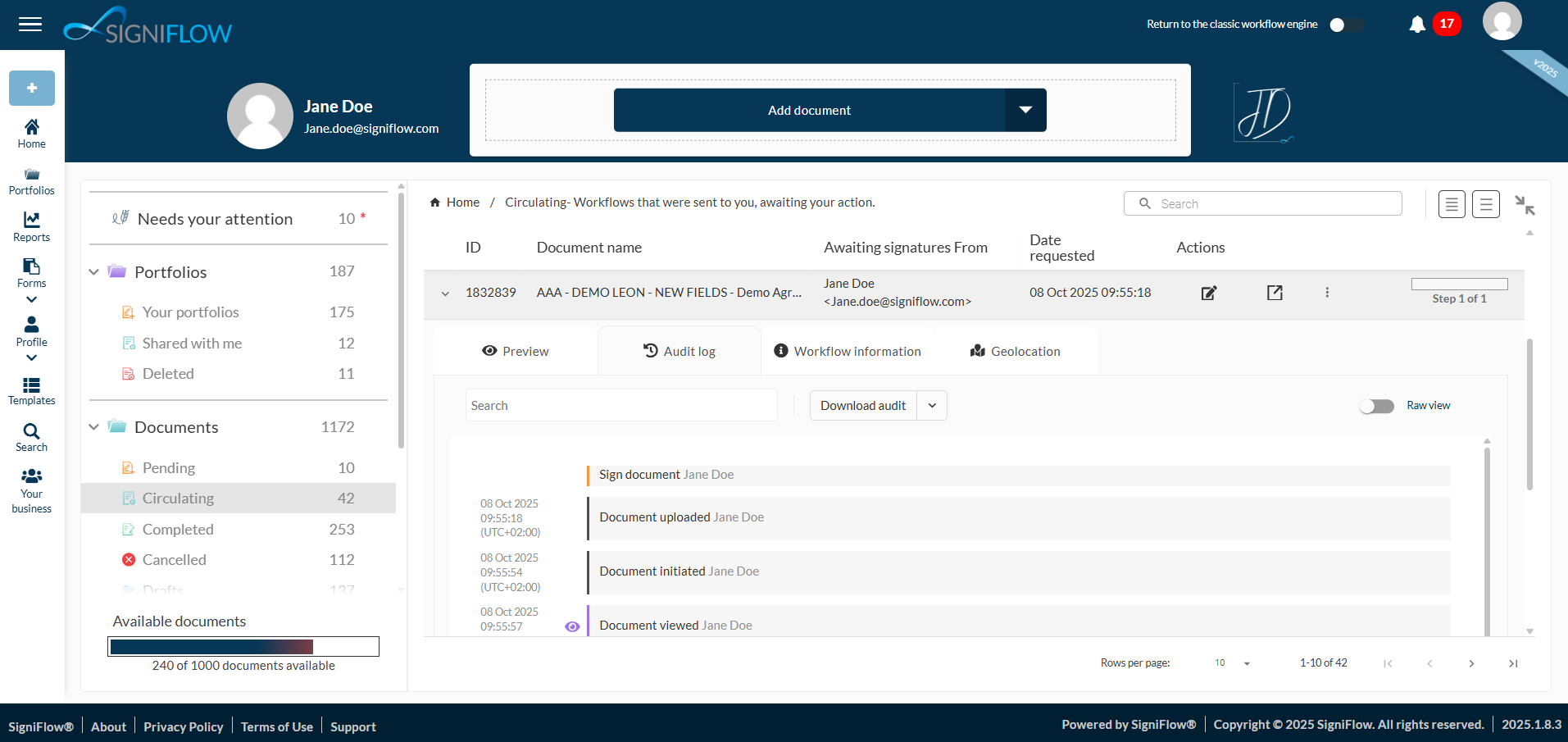Image resolution: width=1568 pixels, height=742 pixels.
Task: Open the Audit log tab
Action: (x=679, y=350)
